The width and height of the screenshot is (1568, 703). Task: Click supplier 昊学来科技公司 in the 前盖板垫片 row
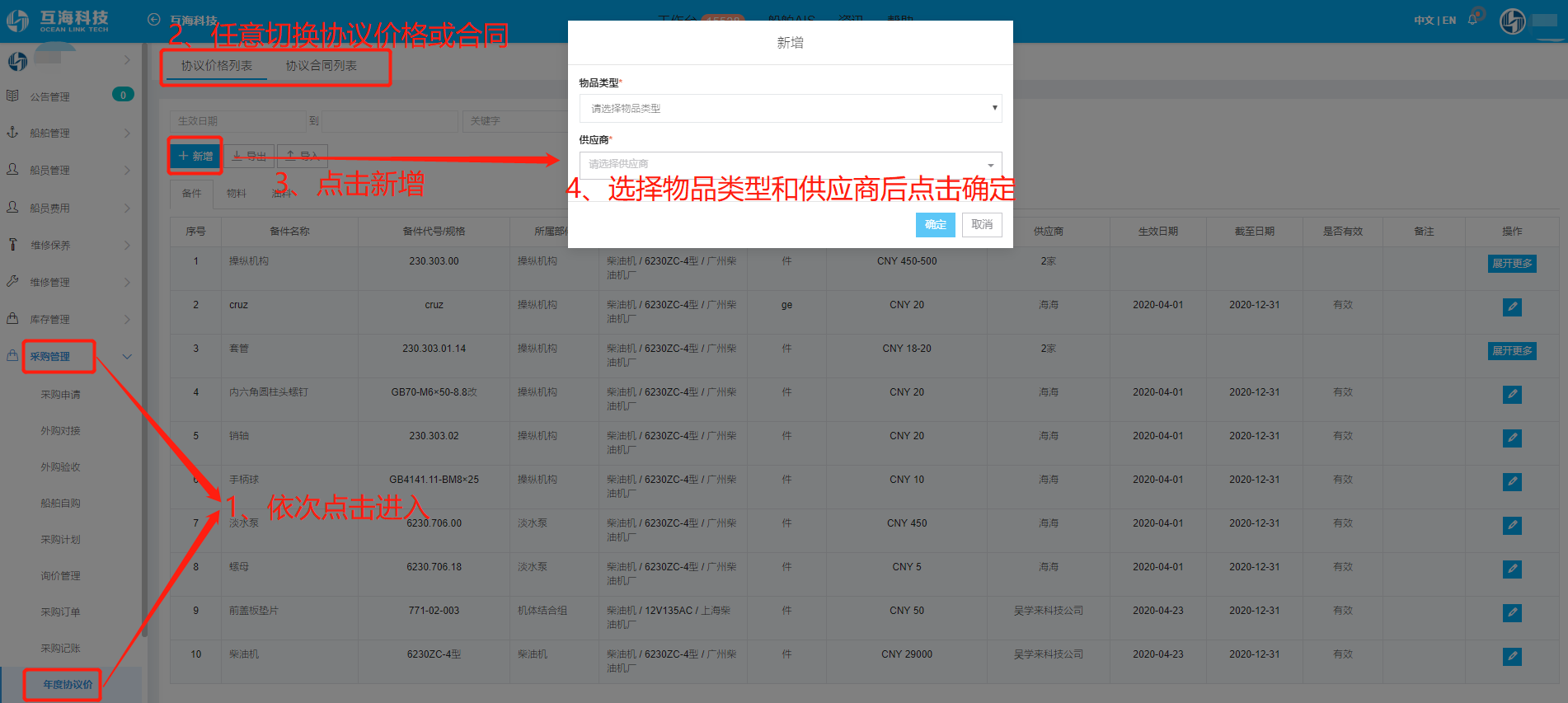pyautogui.click(x=1049, y=611)
